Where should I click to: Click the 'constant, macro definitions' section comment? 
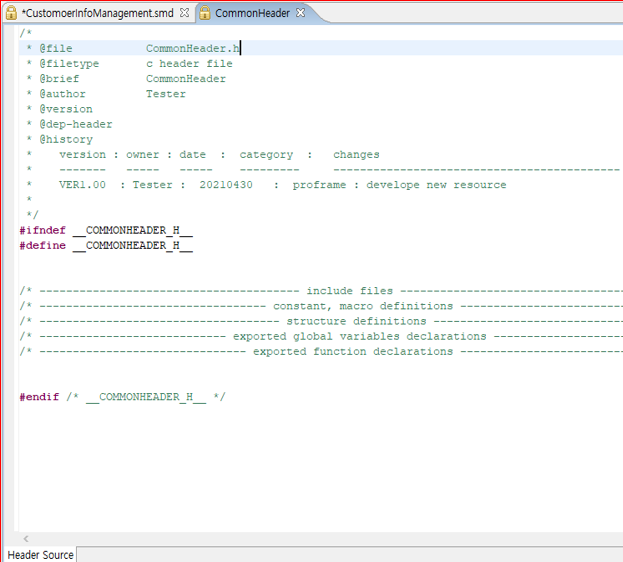coord(363,306)
